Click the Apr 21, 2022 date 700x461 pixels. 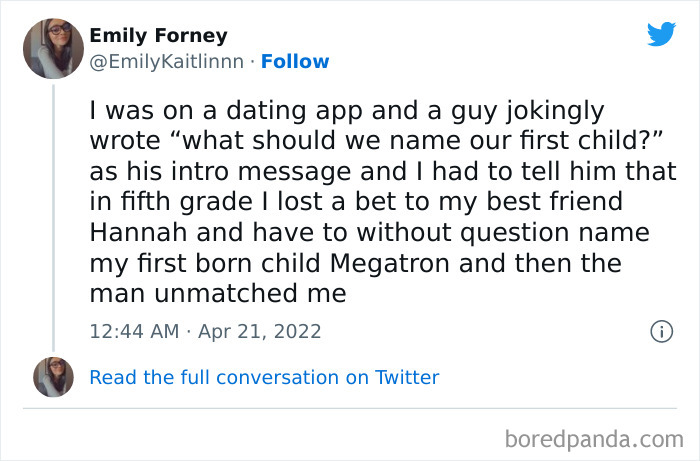[x=262, y=331]
